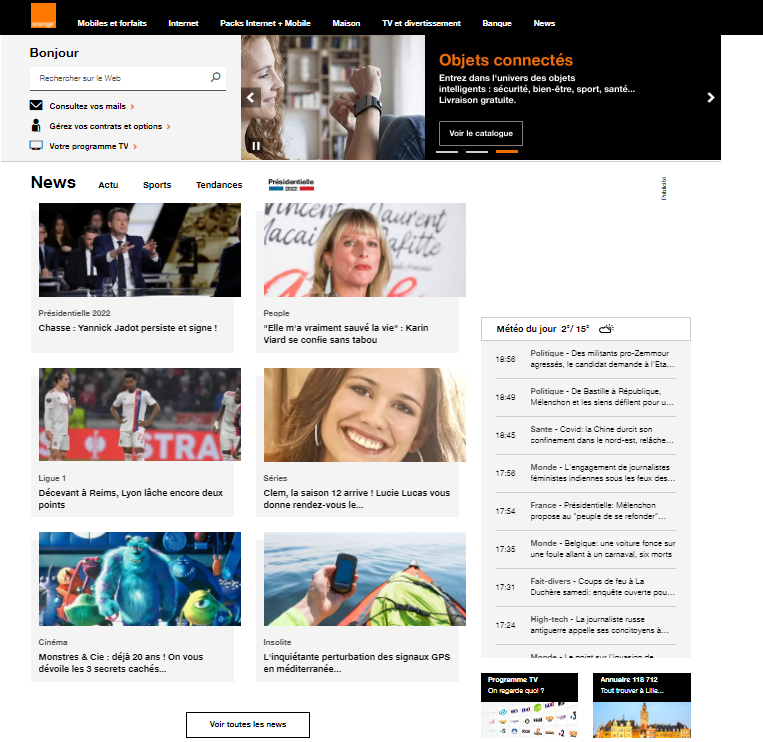The height and width of the screenshot is (742, 763).
Task: Open 17:56 journalistes indiennes news item
Action: pos(585,473)
